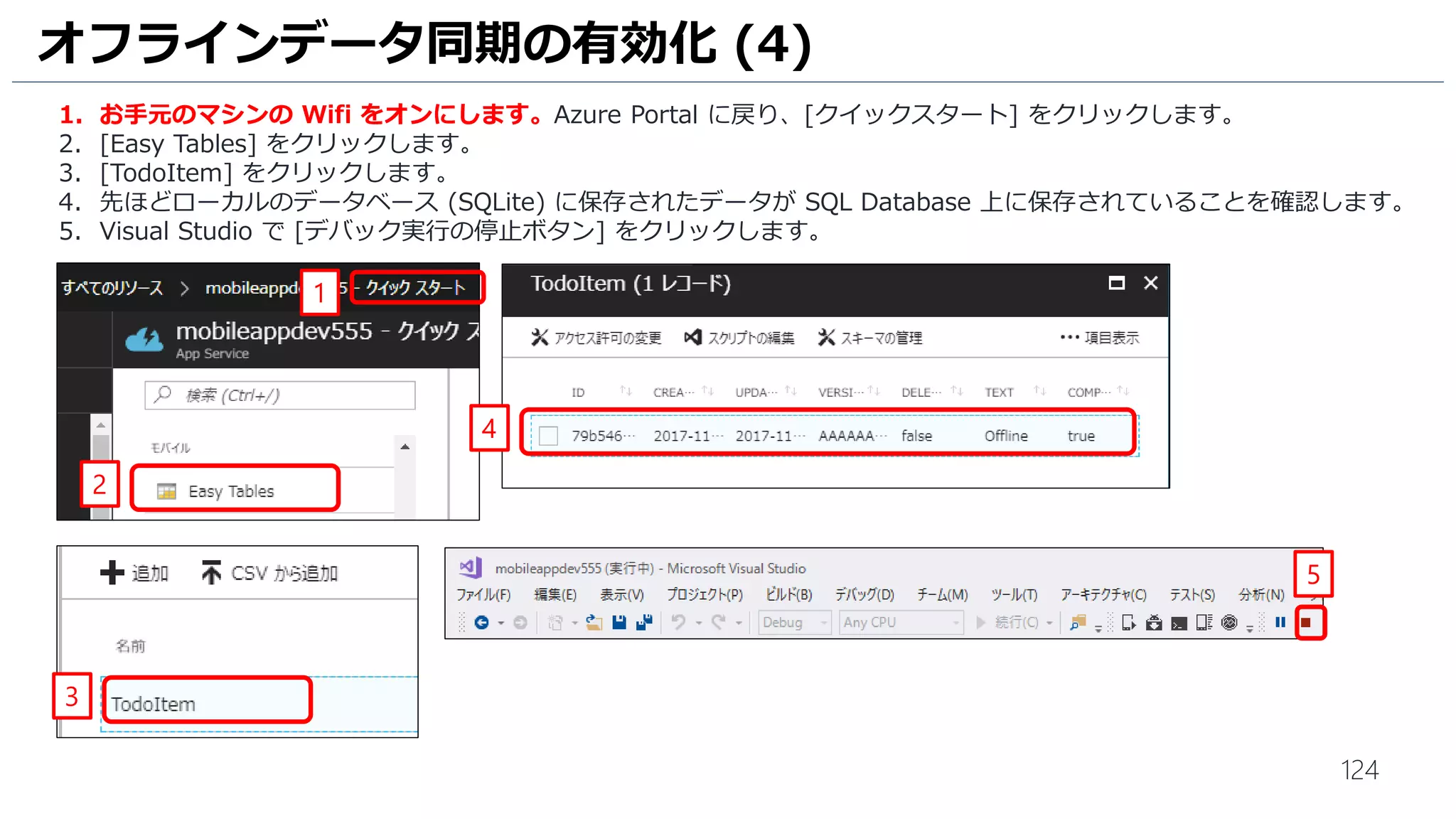Open the New Project dropdown arrow
This screenshot has height=819, width=1456.
tap(574, 623)
